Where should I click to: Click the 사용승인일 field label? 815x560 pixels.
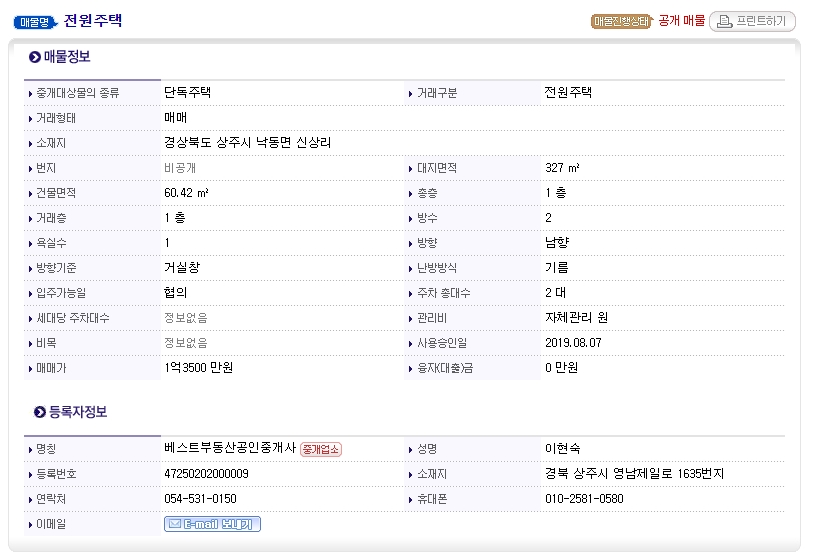[x=442, y=343]
